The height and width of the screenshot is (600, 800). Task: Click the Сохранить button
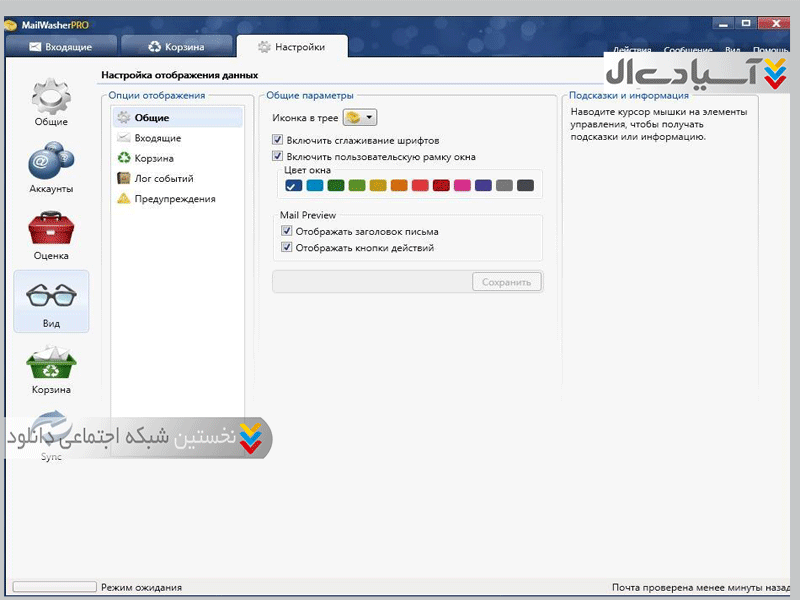tap(506, 282)
